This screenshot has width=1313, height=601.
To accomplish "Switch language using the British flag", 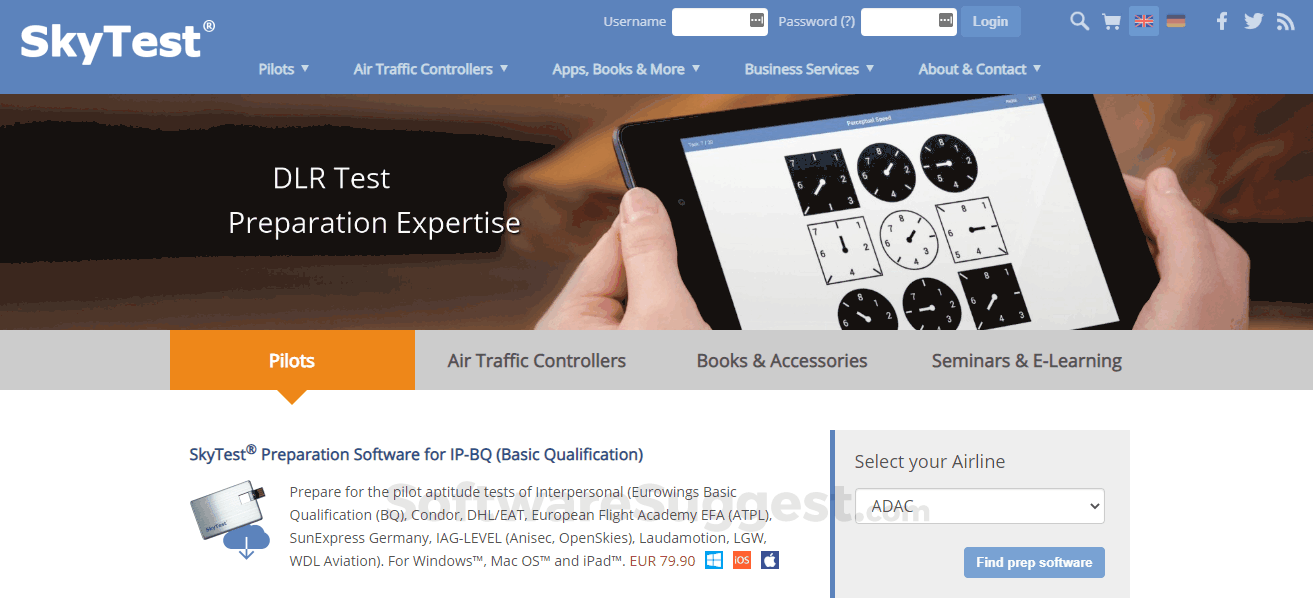I will coord(1143,20).
